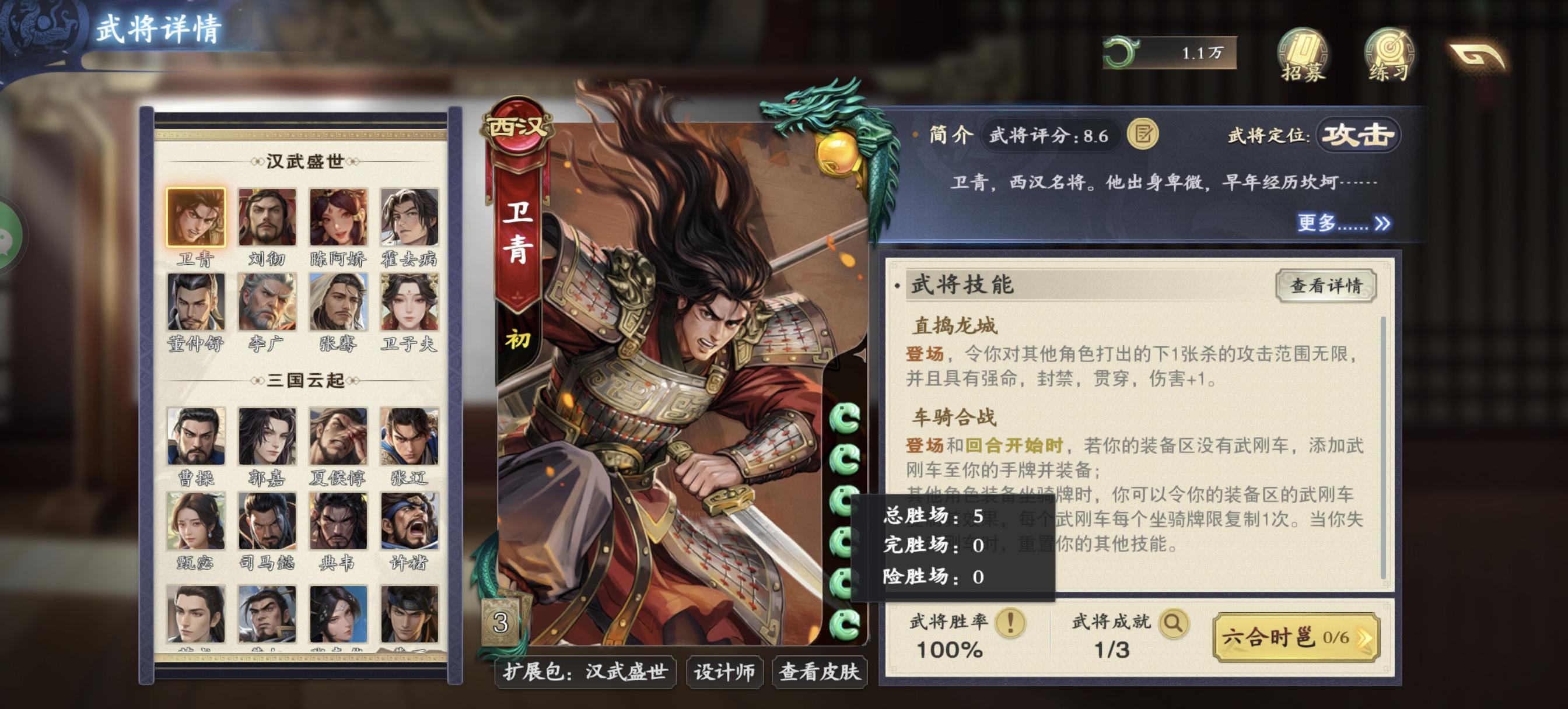Viewport: 1568px width, 709px height.
Task: Click 查看详情 skill details button
Action: pos(1326,286)
